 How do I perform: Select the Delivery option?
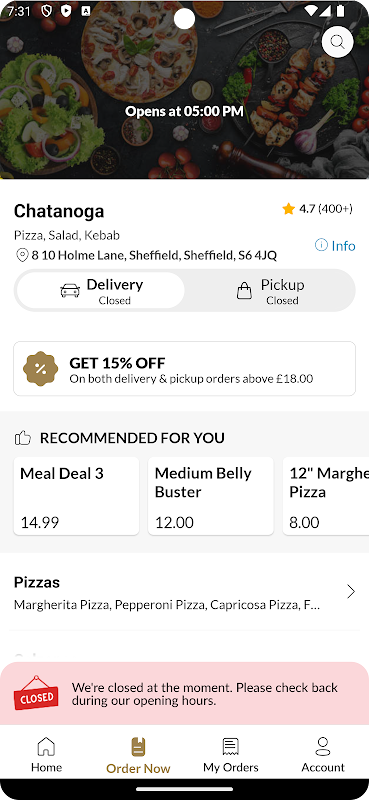click(101, 290)
